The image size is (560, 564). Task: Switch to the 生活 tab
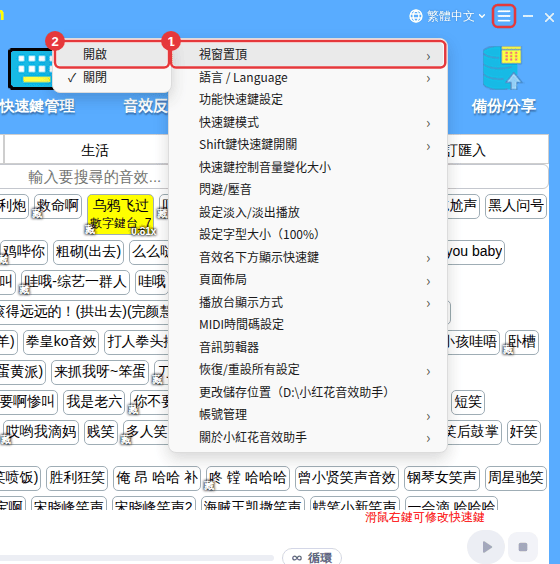click(x=95, y=150)
